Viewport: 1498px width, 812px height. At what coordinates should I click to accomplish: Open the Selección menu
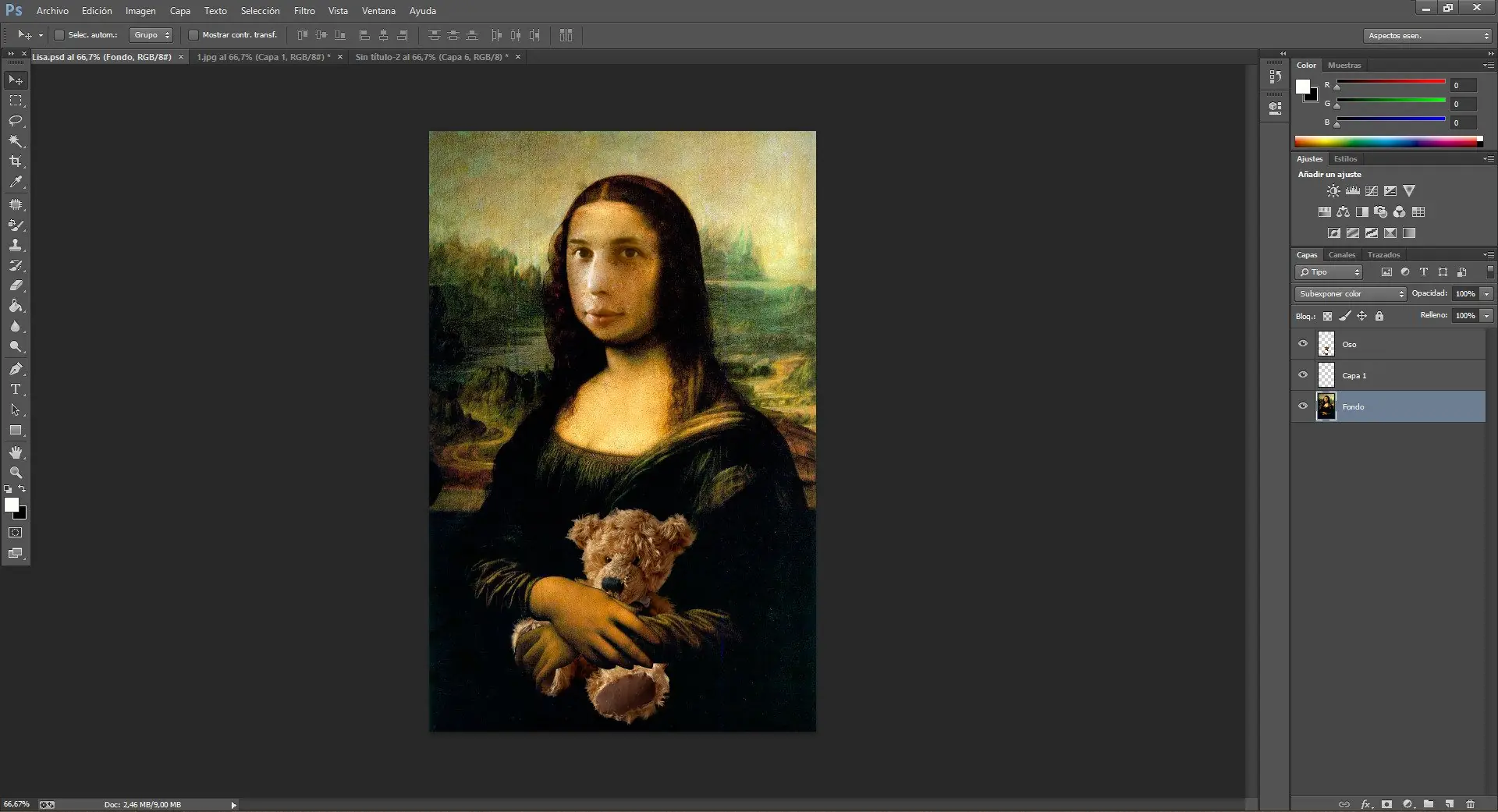pyautogui.click(x=260, y=11)
